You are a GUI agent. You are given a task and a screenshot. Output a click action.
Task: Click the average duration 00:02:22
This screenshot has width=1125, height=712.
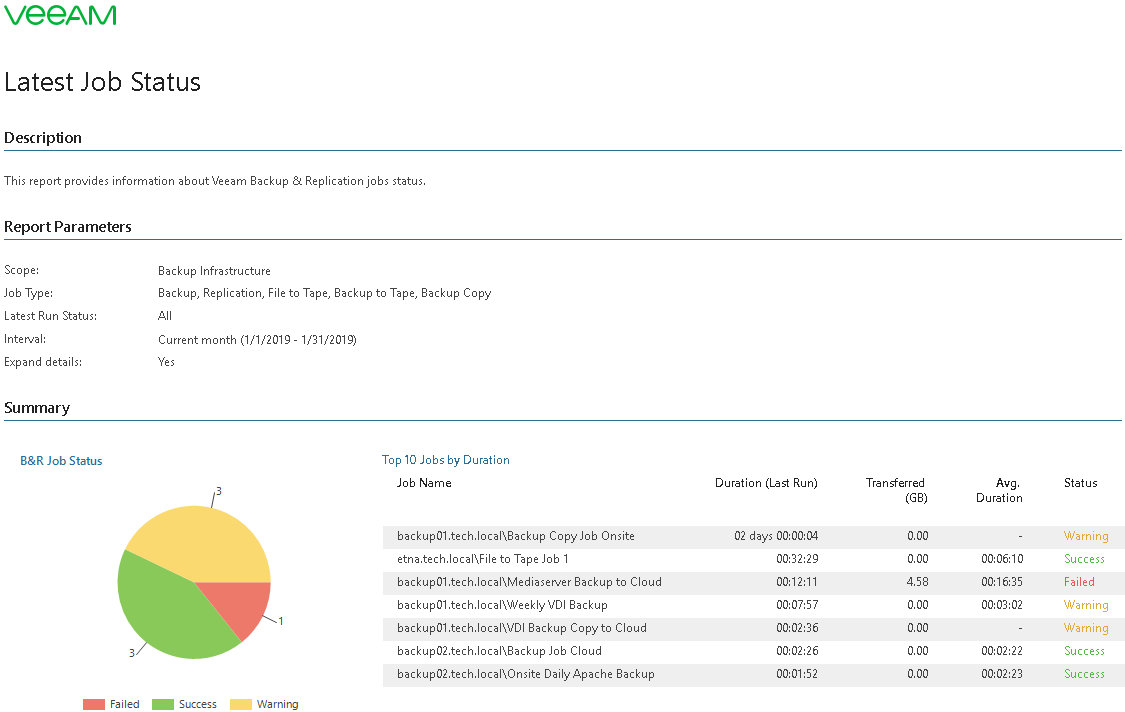coord(1002,651)
